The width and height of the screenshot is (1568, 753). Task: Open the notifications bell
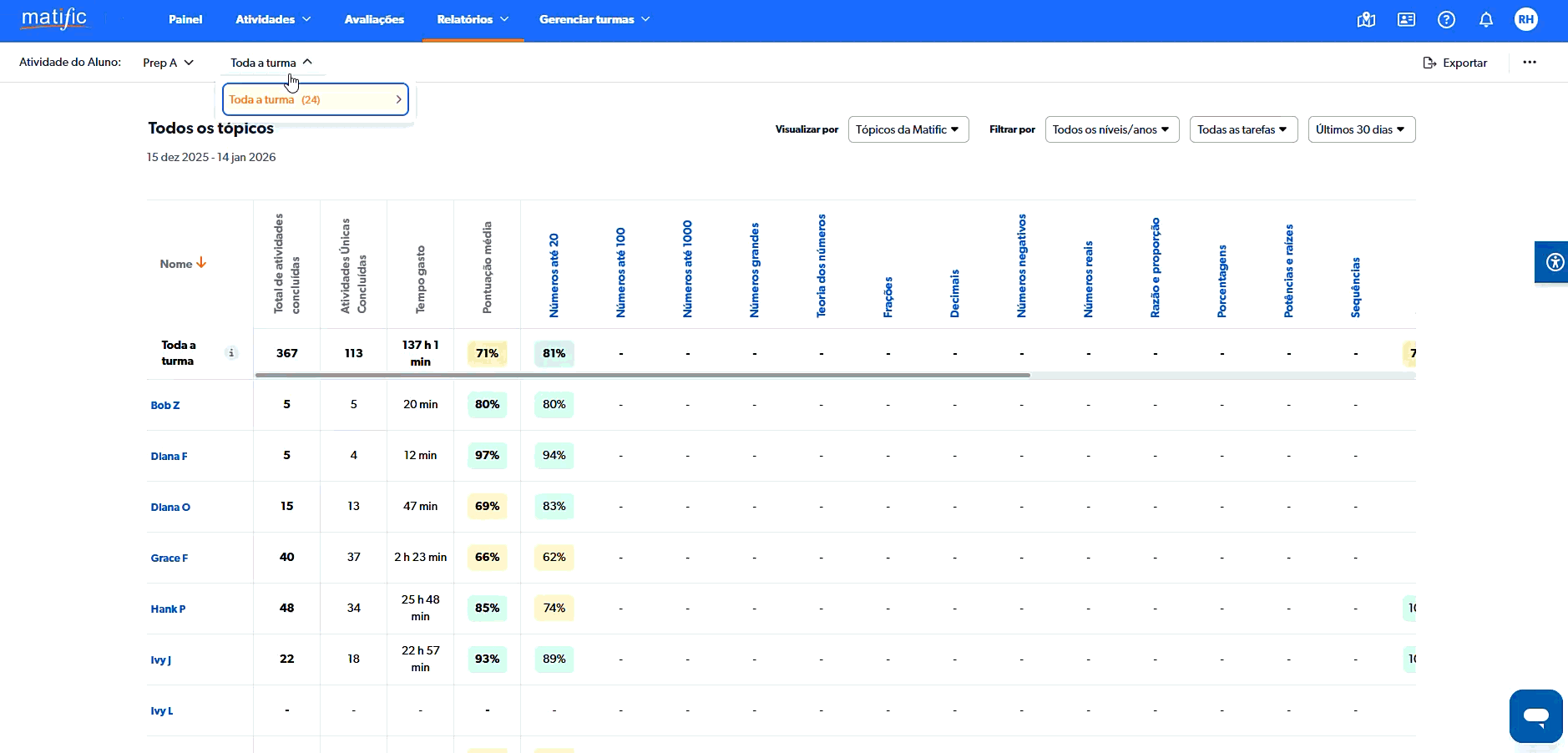(x=1486, y=20)
